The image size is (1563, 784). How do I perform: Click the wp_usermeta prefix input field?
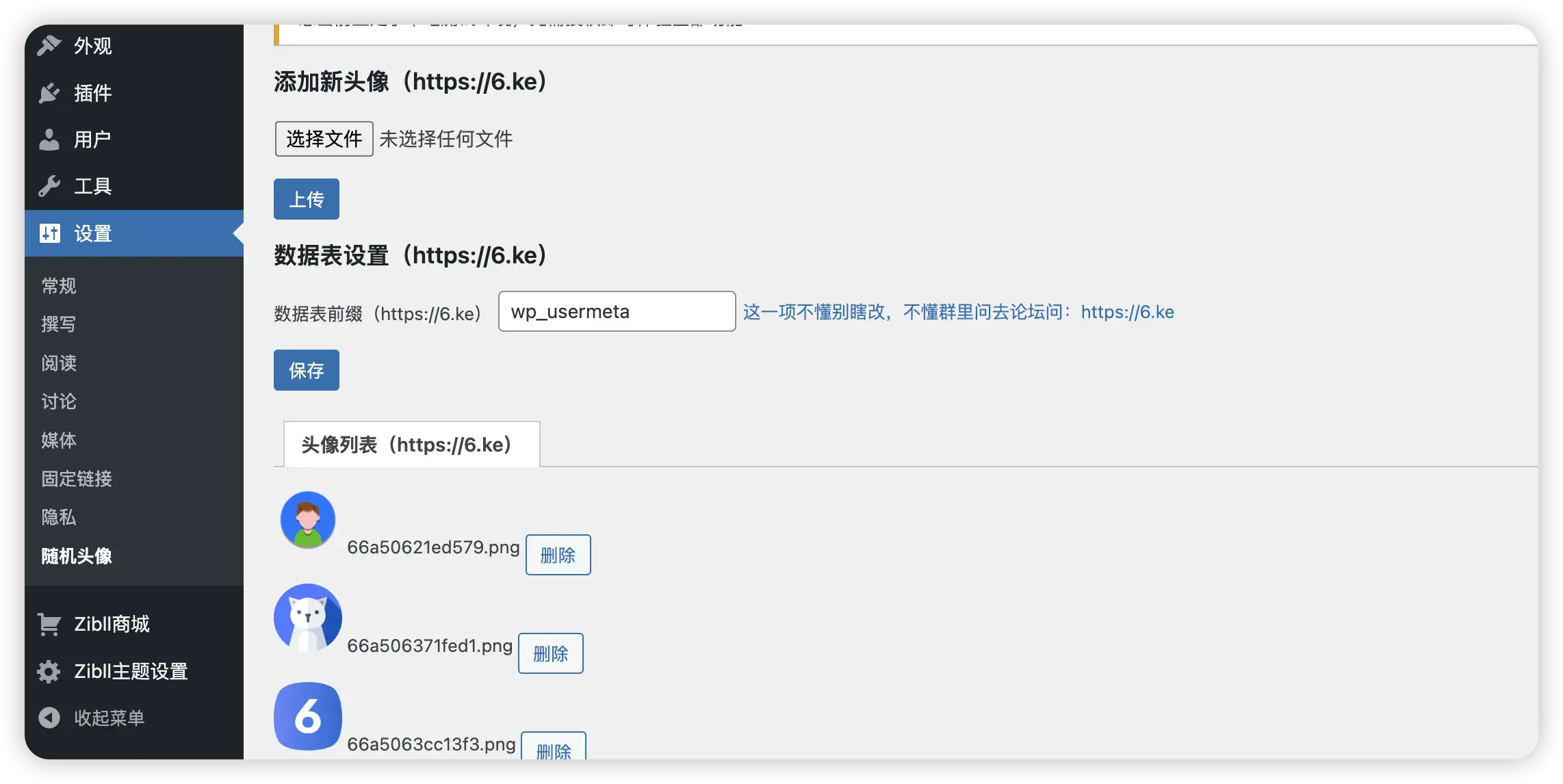coord(616,311)
